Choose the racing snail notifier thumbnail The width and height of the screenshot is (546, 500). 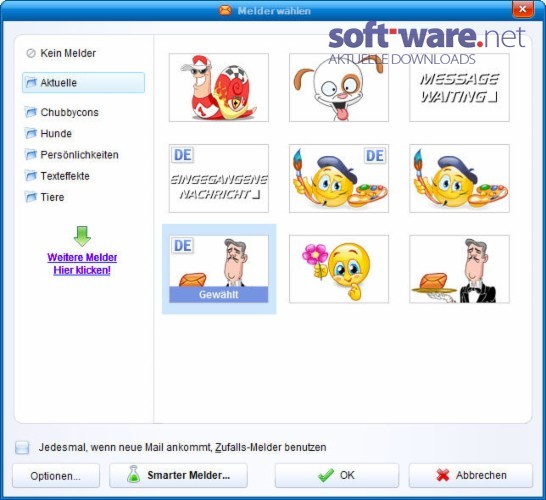tap(219, 87)
